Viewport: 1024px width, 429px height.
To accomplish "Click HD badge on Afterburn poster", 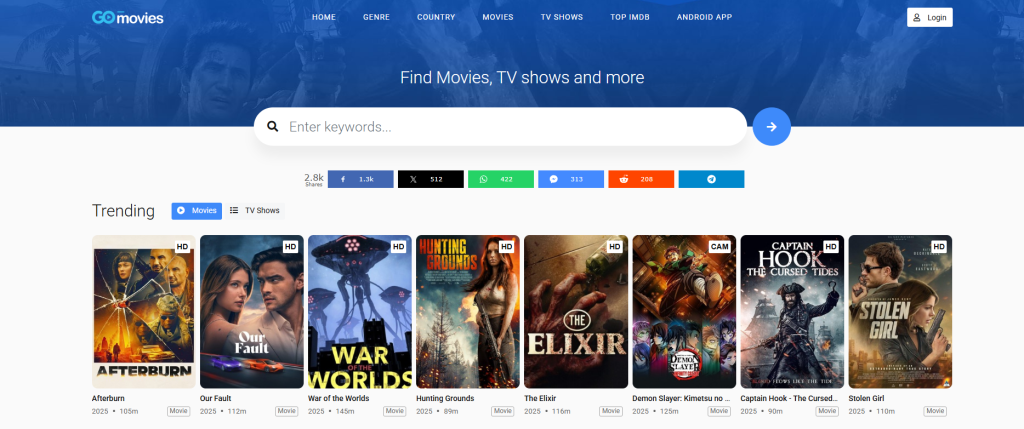I will (182, 247).
